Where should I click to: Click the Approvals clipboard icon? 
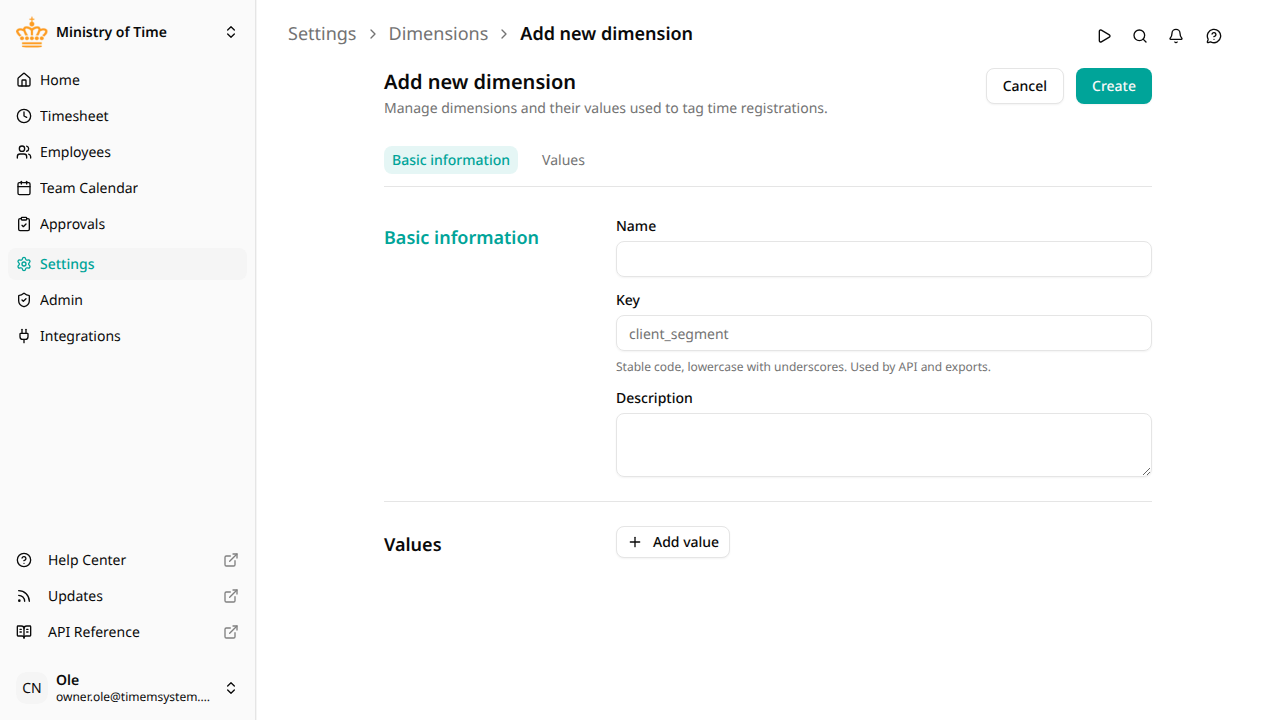(x=24, y=224)
